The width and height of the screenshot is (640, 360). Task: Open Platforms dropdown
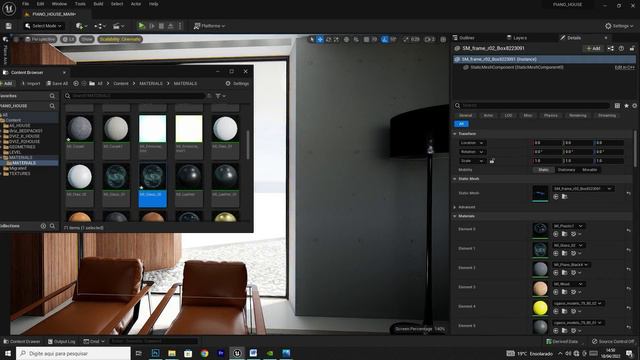(x=209, y=26)
